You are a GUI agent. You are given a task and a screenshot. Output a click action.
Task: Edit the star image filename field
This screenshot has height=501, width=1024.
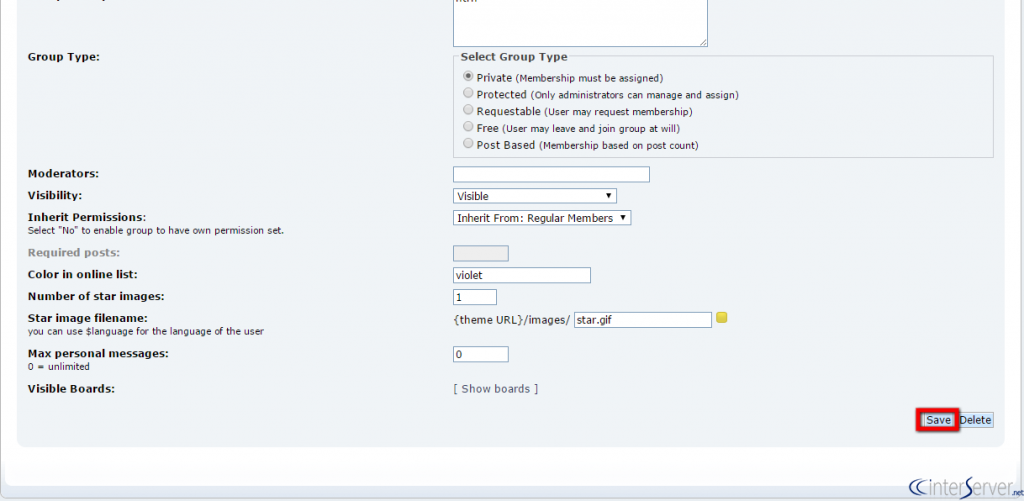pos(643,320)
